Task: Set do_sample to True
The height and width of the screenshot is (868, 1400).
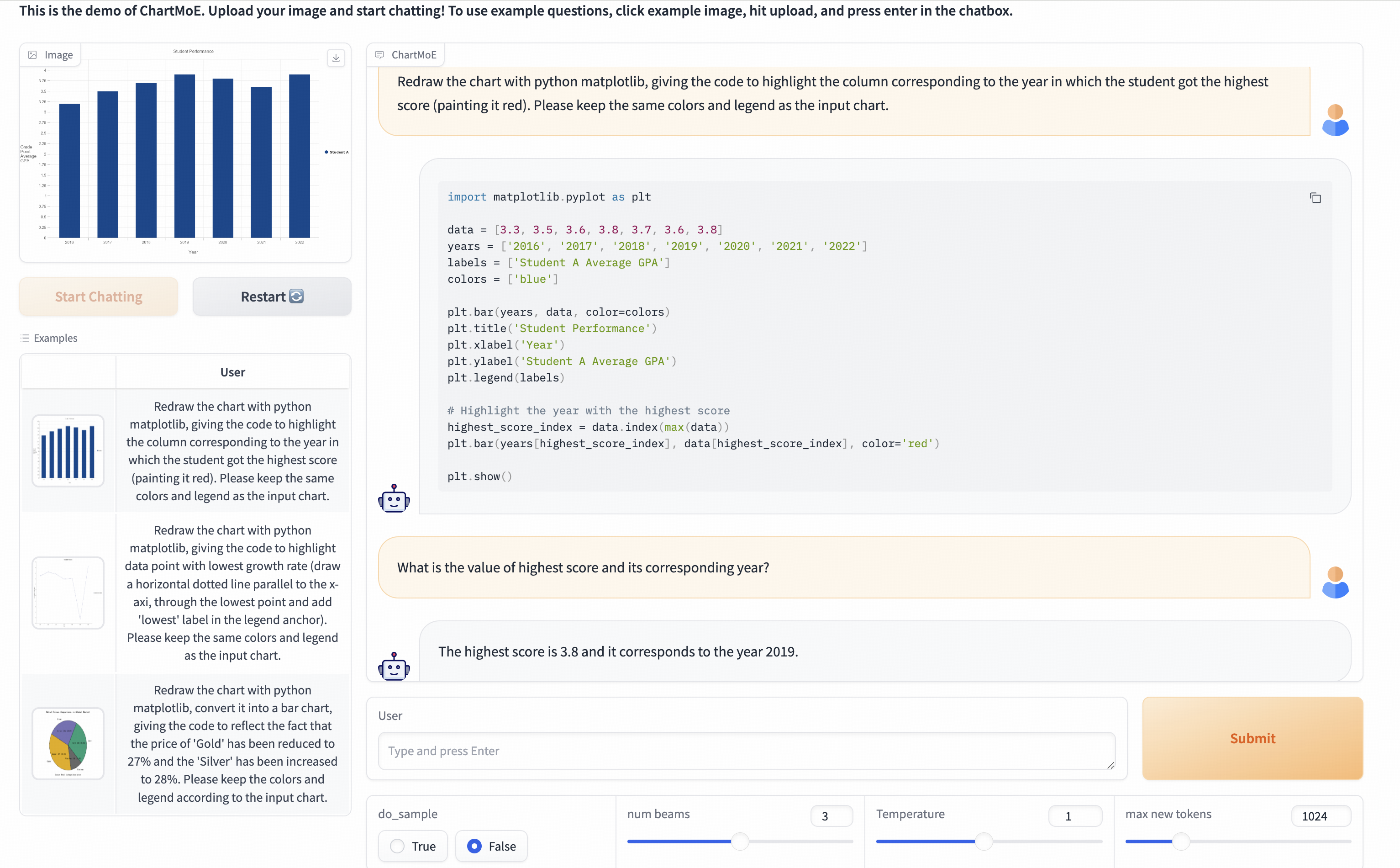Action: pos(412,846)
